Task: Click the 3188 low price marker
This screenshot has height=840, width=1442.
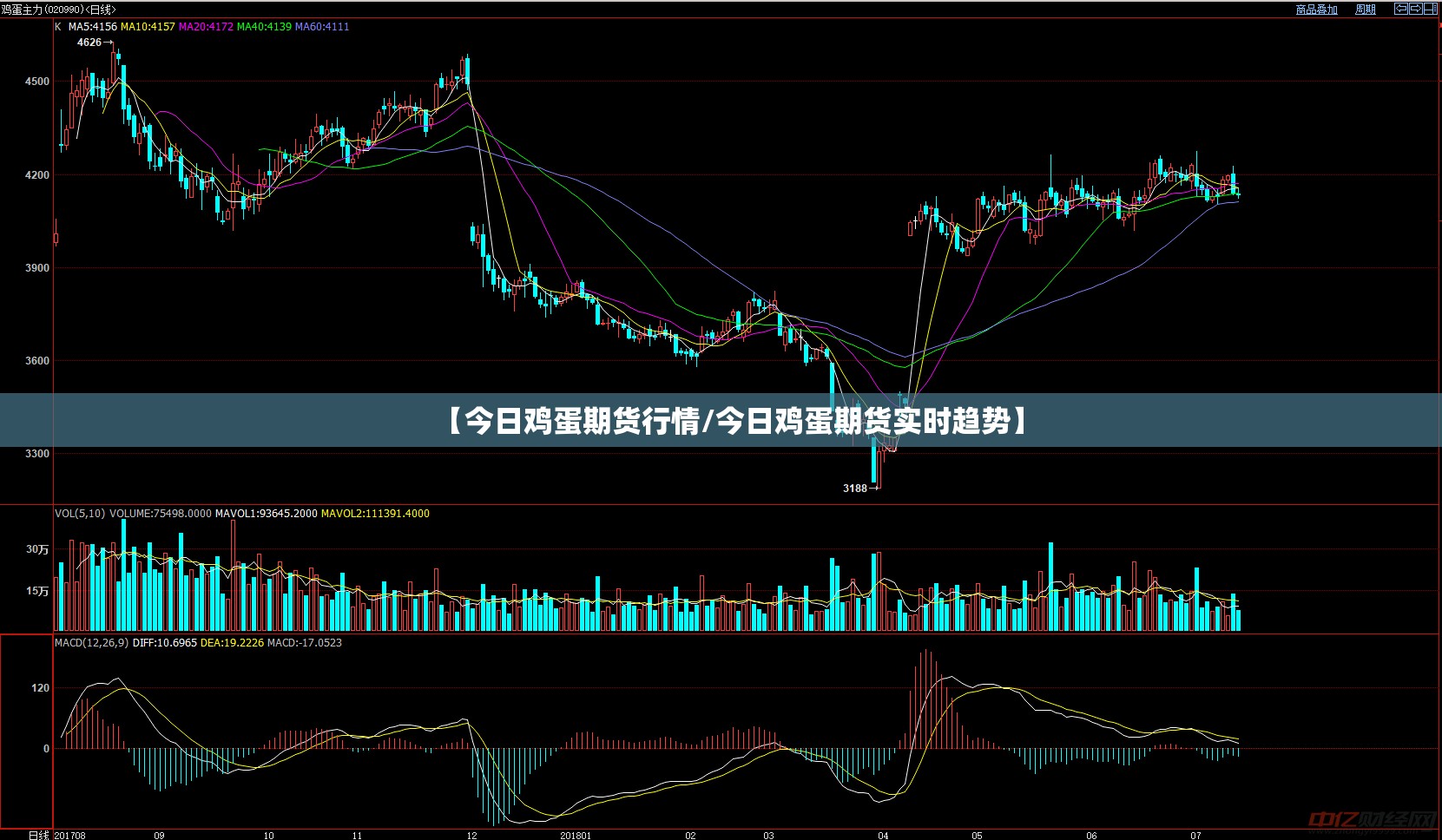Action: pyautogui.click(x=855, y=489)
